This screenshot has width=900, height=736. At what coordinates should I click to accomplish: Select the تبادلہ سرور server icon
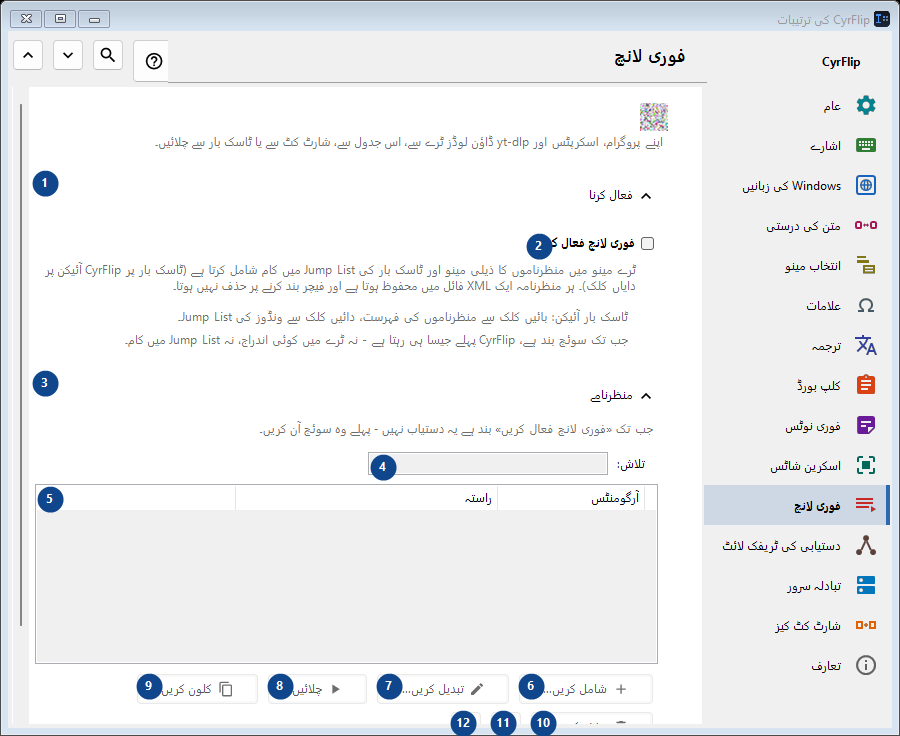[866, 585]
